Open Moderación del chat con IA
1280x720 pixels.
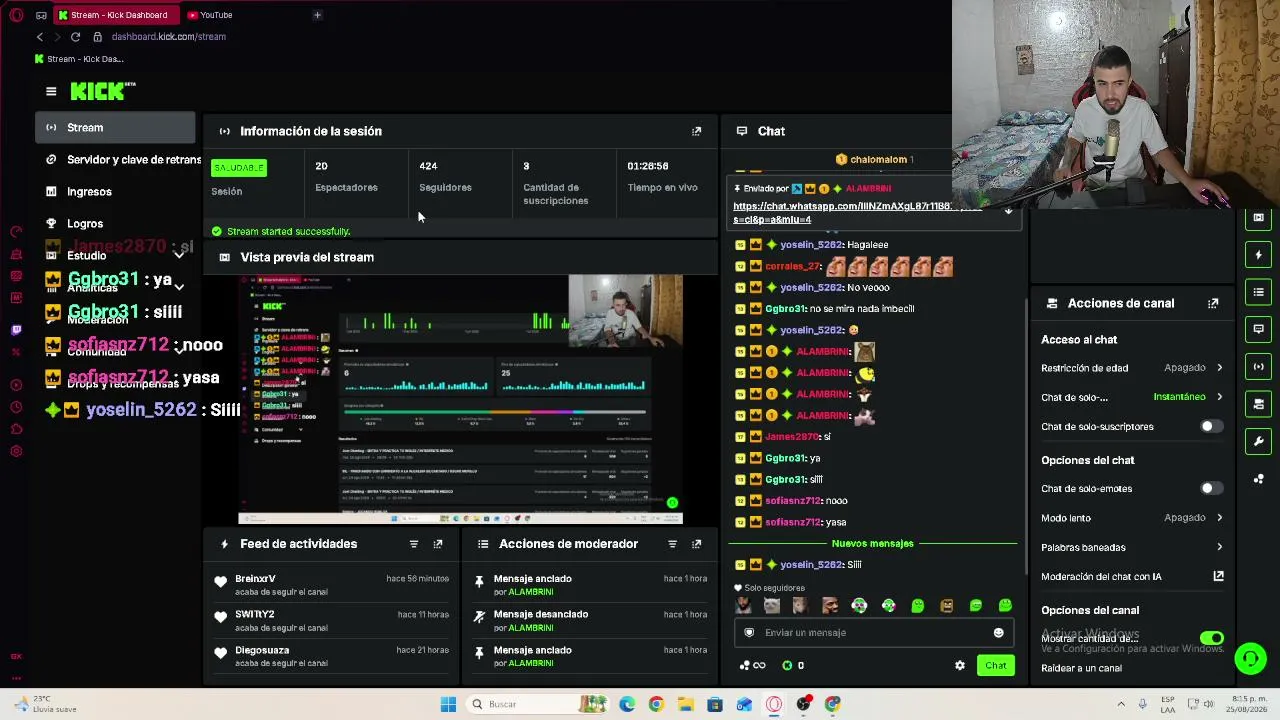coord(1132,577)
